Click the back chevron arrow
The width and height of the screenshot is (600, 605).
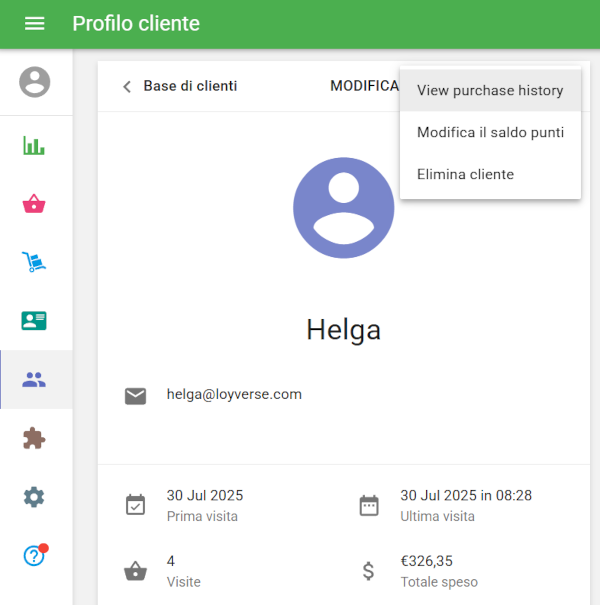127,86
